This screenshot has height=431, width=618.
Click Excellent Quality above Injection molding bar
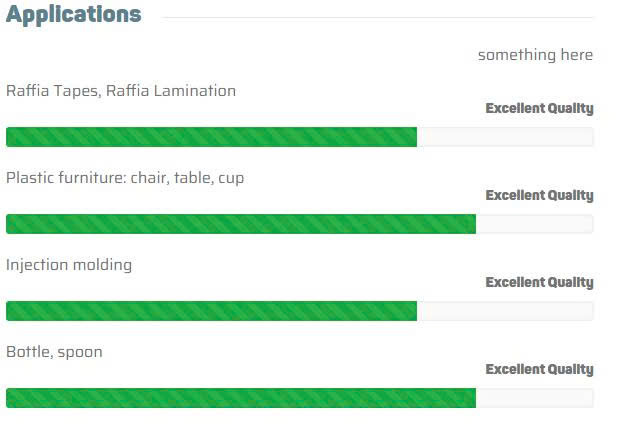coord(539,282)
